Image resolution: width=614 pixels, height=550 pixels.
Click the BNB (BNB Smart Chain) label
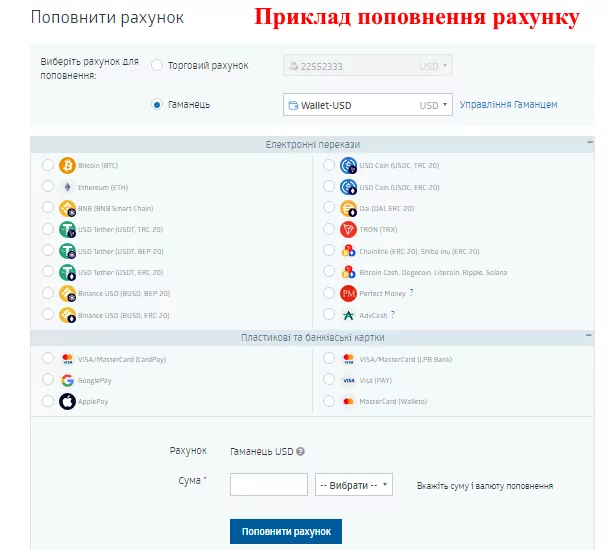pyautogui.click(x=116, y=208)
